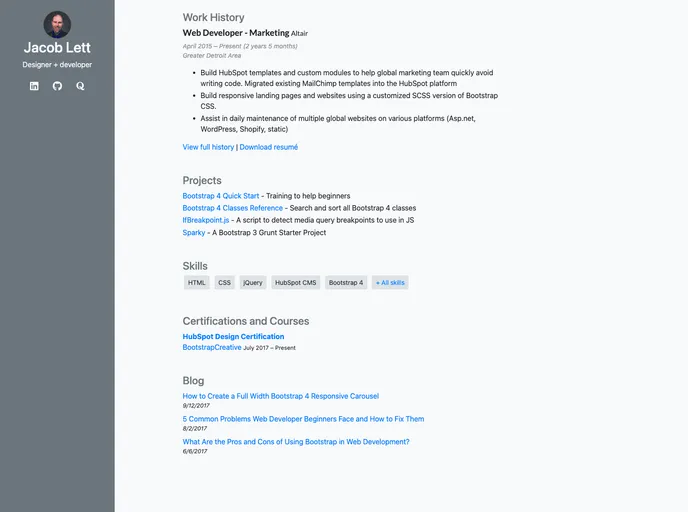Open the HubSpot Design Certification link
The width and height of the screenshot is (688, 512).
(x=233, y=337)
